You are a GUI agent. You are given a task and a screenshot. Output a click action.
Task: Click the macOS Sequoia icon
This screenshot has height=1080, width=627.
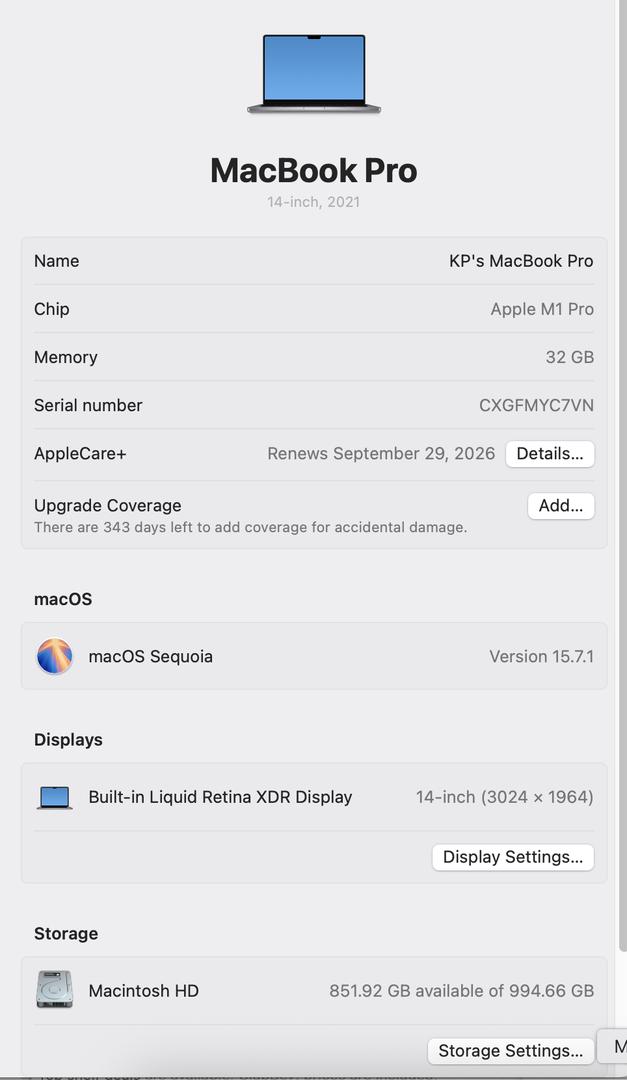point(55,657)
